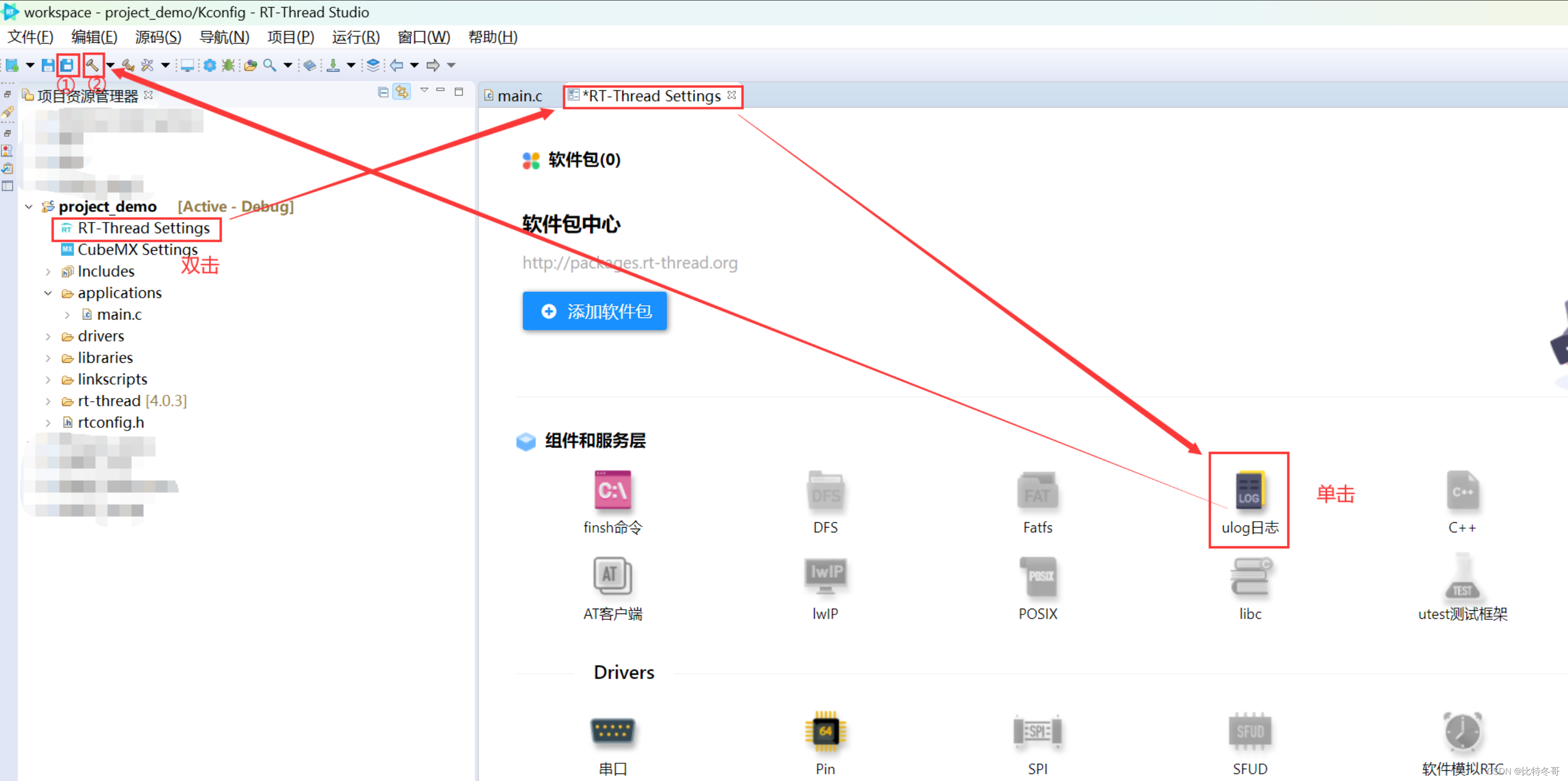Click the single-disk Save icon
This screenshot has height=781, width=1568.
tap(47, 65)
